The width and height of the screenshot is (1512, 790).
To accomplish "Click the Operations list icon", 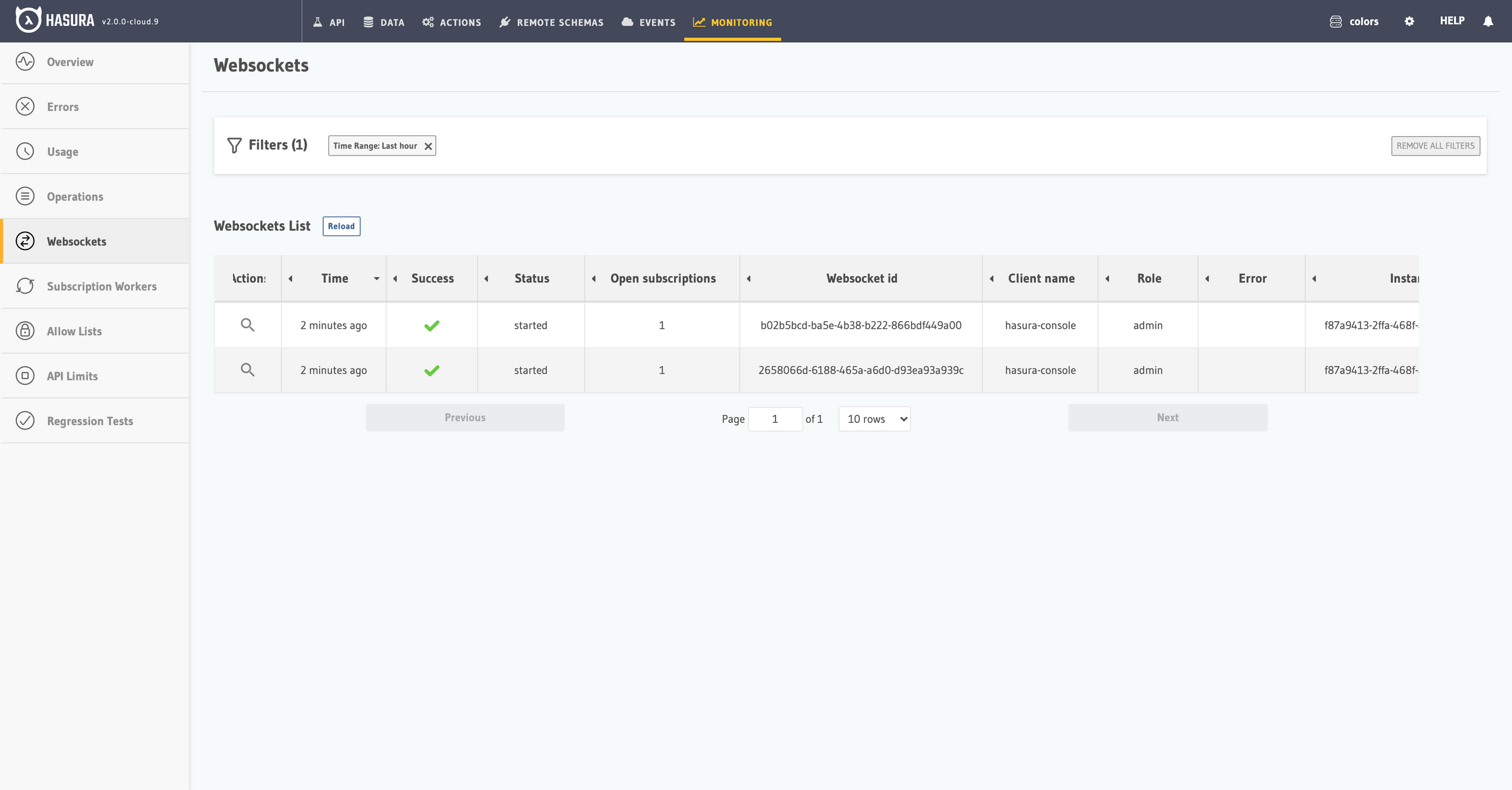I will [x=25, y=196].
